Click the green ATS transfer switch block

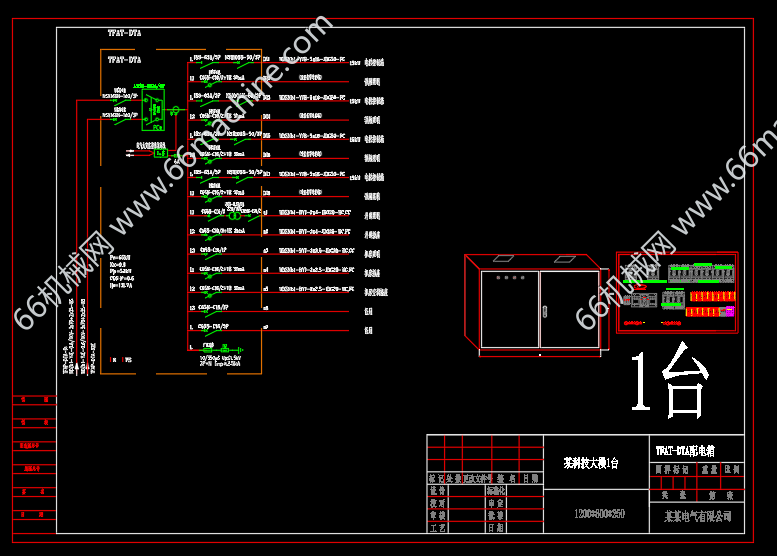coord(153,111)
